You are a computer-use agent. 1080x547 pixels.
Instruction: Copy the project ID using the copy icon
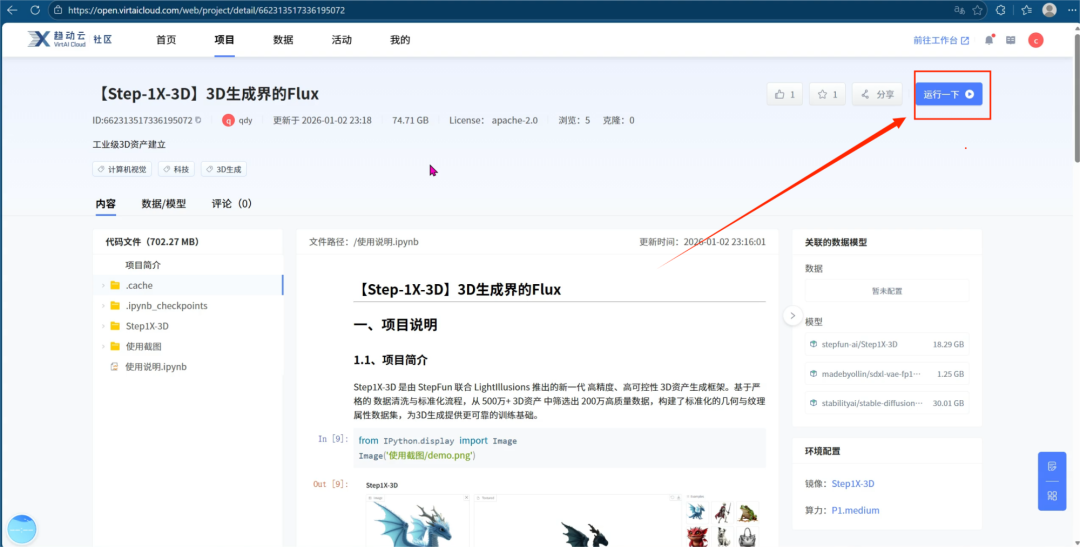[198, 120]
